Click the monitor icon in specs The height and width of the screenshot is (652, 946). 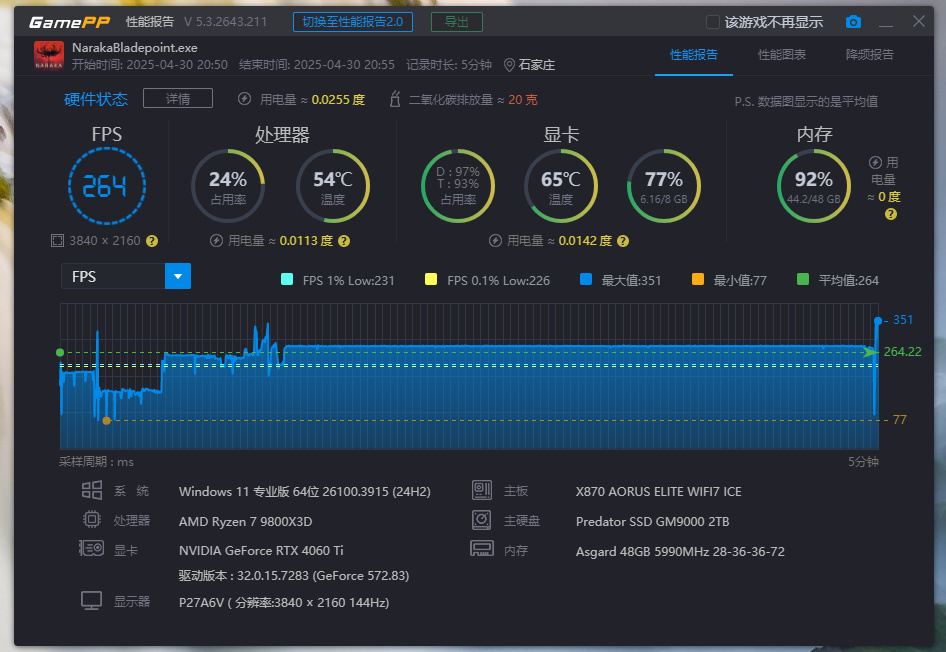coord(92,601)
